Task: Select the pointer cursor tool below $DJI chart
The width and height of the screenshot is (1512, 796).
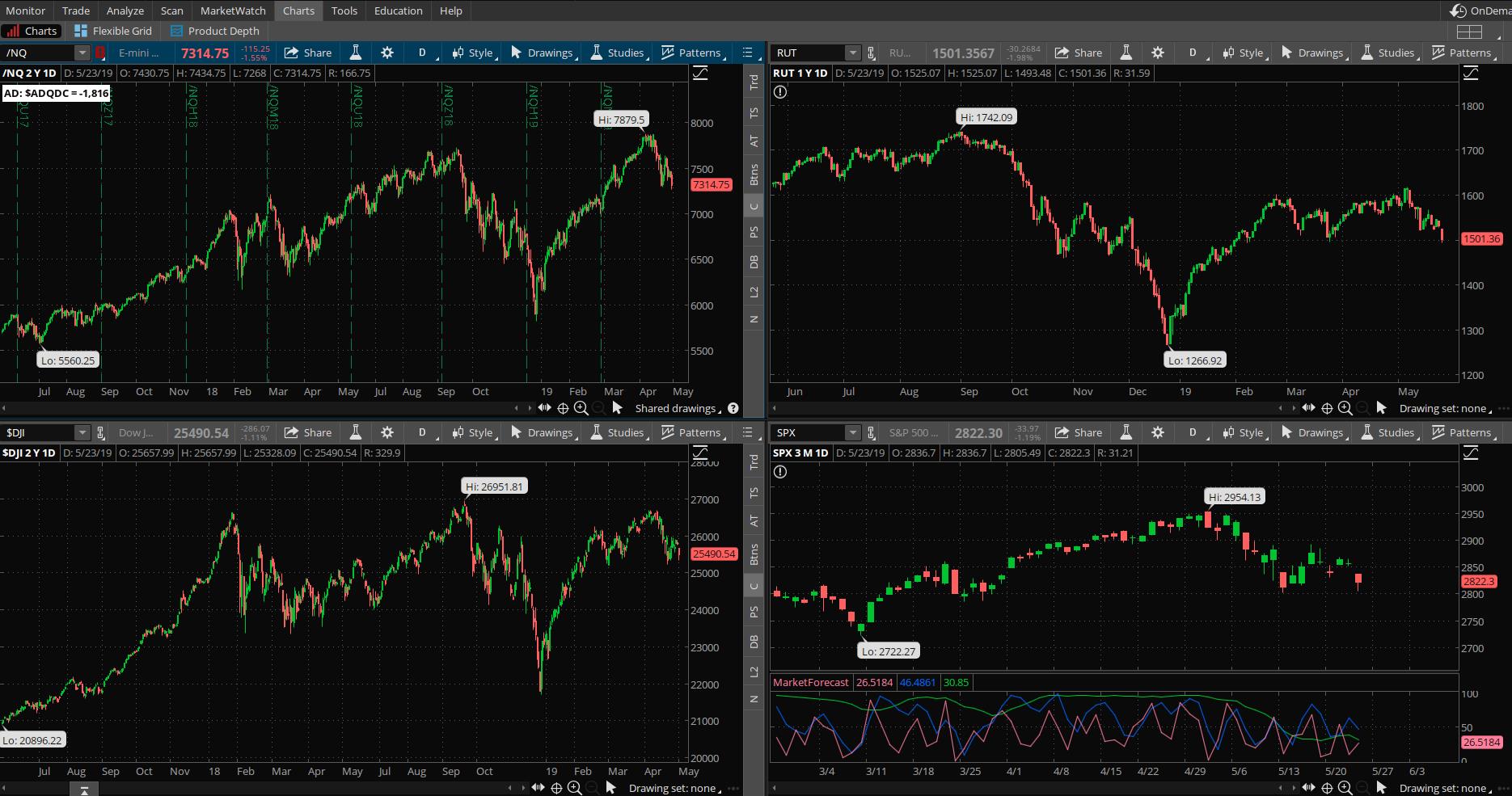Action: point(610,788)
